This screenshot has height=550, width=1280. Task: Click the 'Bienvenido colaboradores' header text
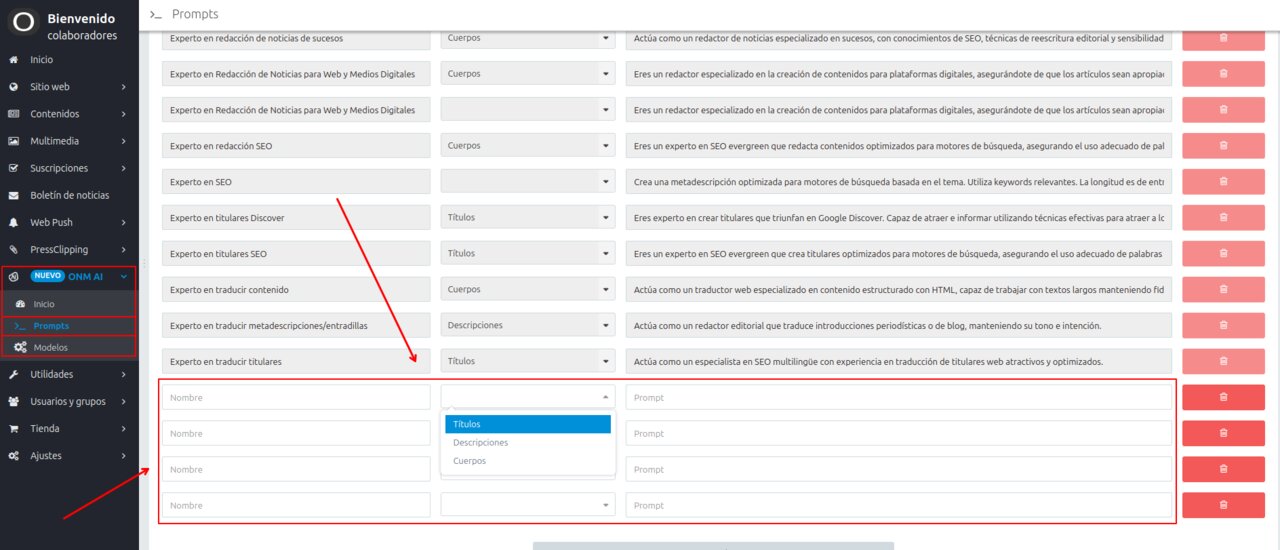[x=82, y=27]
